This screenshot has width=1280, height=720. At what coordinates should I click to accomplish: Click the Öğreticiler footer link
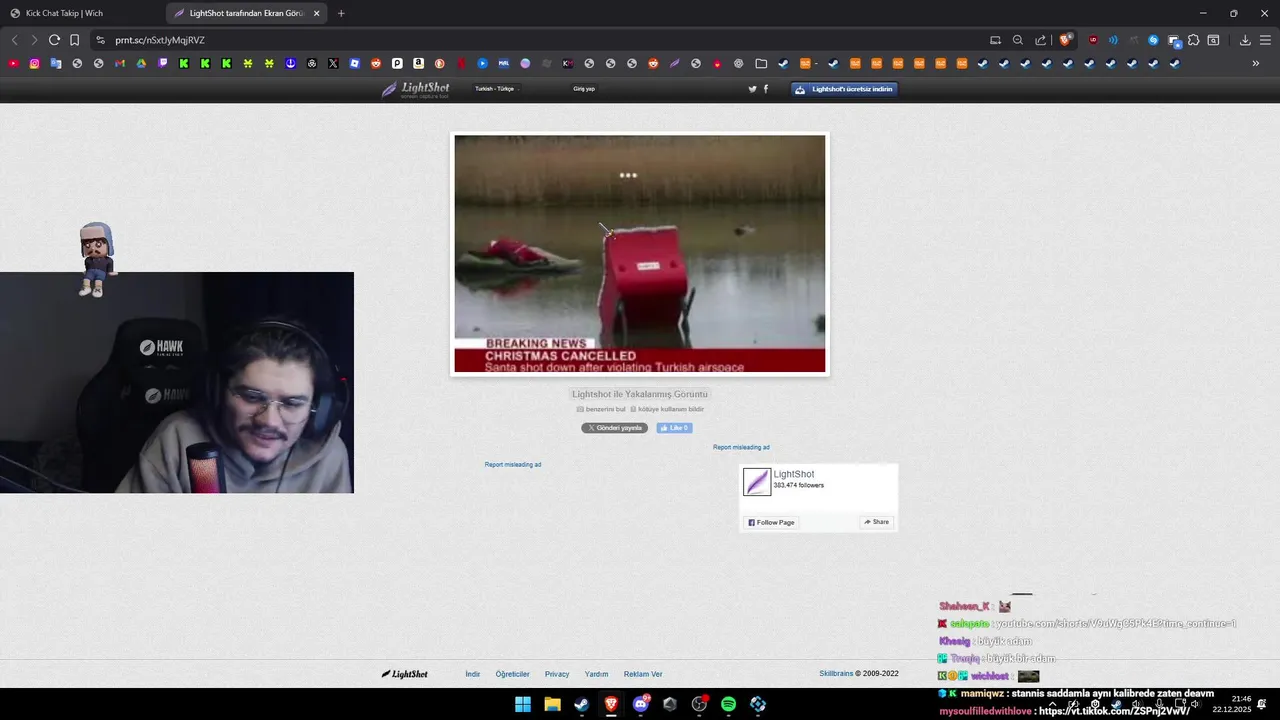[513, 674]
